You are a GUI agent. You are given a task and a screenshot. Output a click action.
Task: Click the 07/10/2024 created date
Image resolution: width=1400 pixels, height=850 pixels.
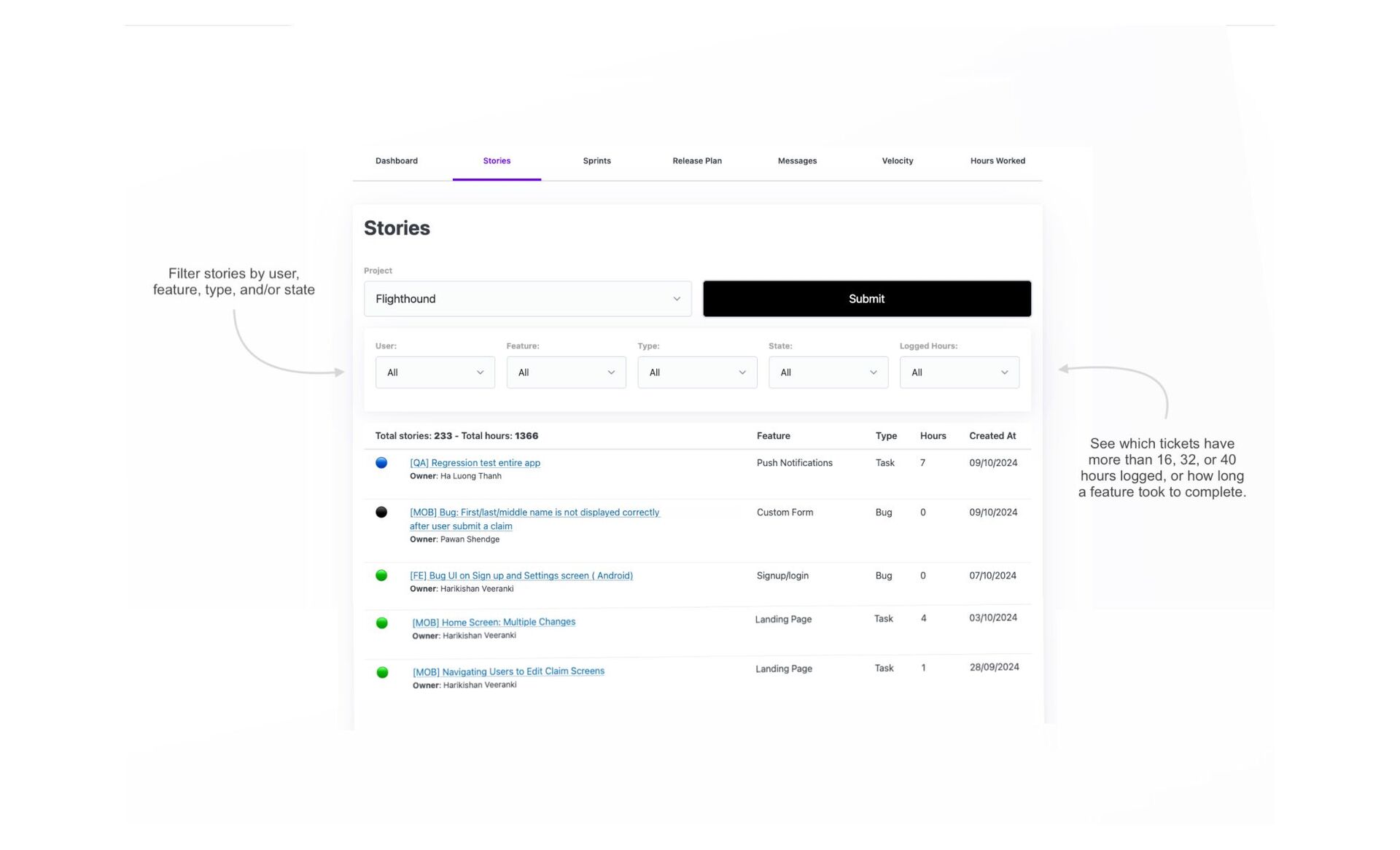pyautogui.click(x=992, y=576)
